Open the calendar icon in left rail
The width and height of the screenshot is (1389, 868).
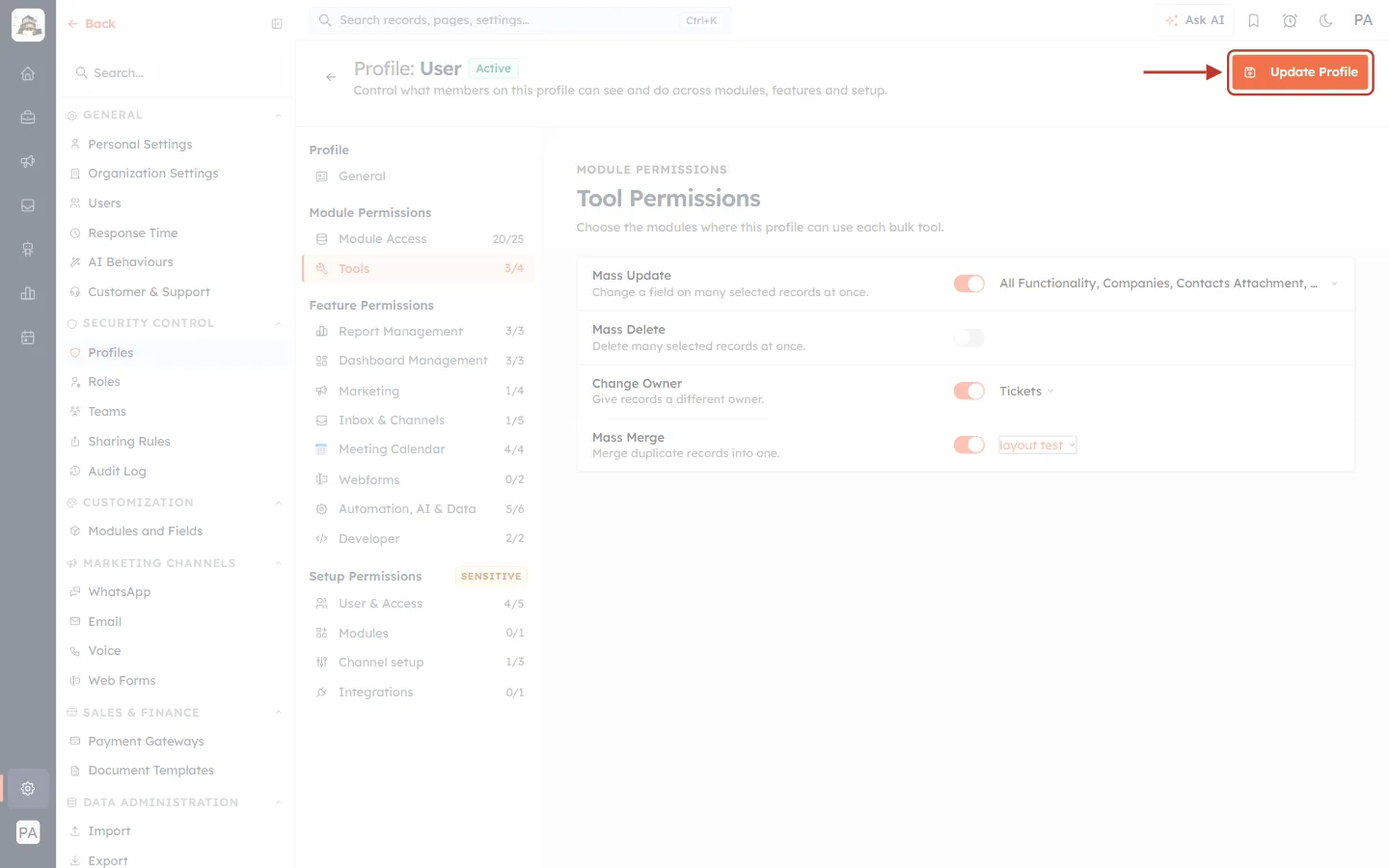click(28, 338)
